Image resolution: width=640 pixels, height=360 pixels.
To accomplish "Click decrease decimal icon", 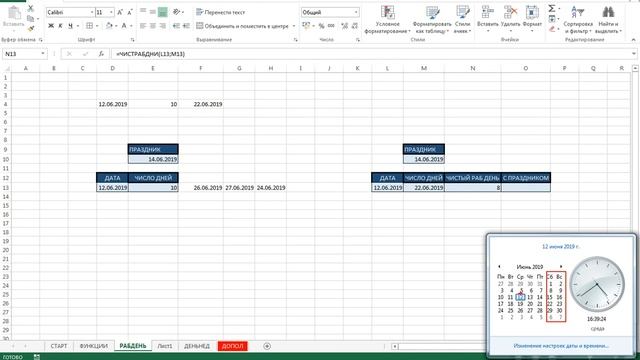I will 354,26.
